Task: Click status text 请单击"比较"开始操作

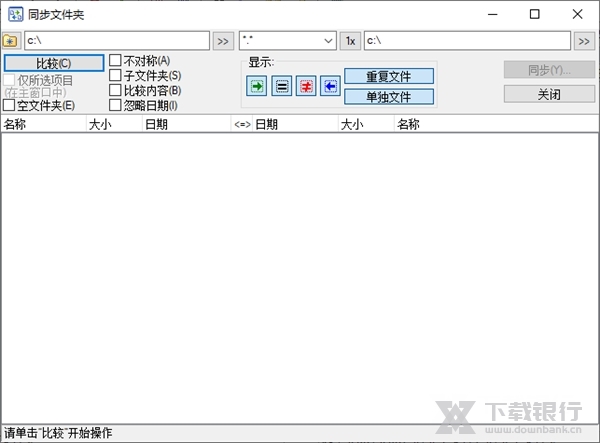Action: [58, 433]
